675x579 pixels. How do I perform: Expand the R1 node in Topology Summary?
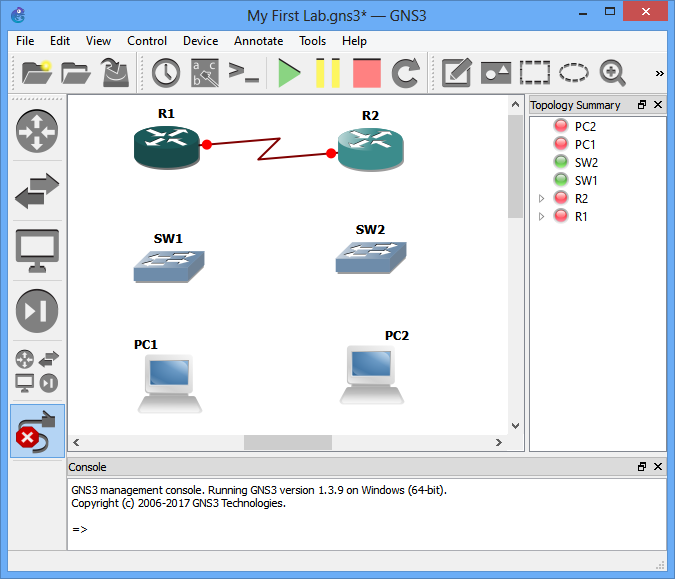click(x=542, y=217)
